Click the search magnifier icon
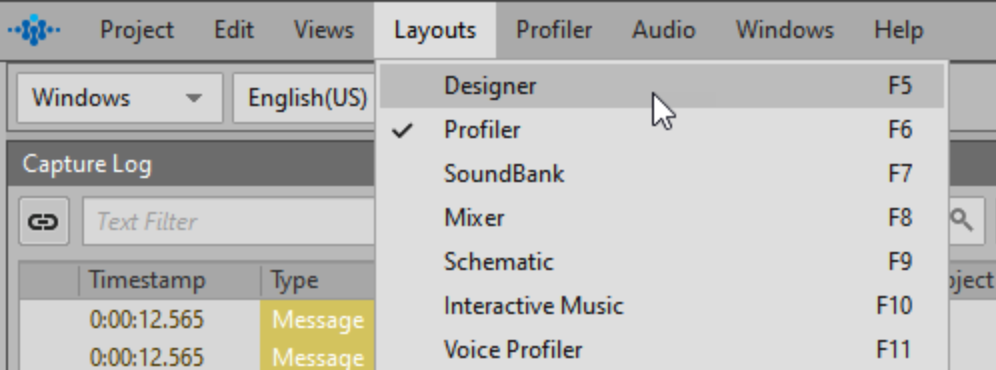 click(962, 221)
